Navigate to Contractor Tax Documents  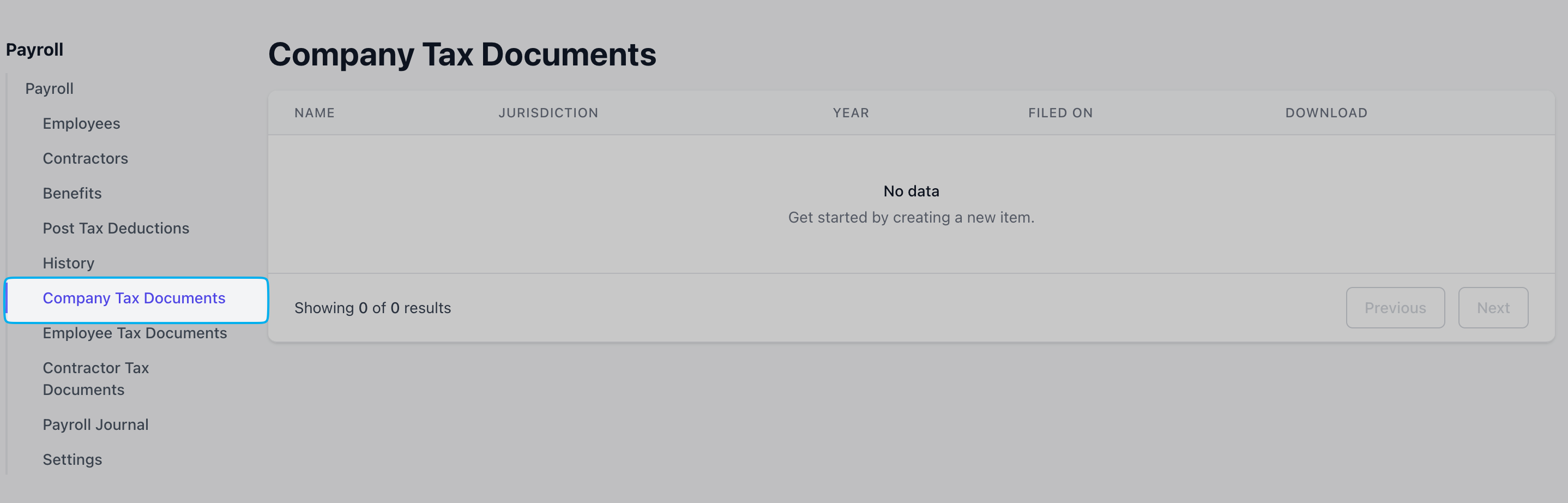point(95,379)
